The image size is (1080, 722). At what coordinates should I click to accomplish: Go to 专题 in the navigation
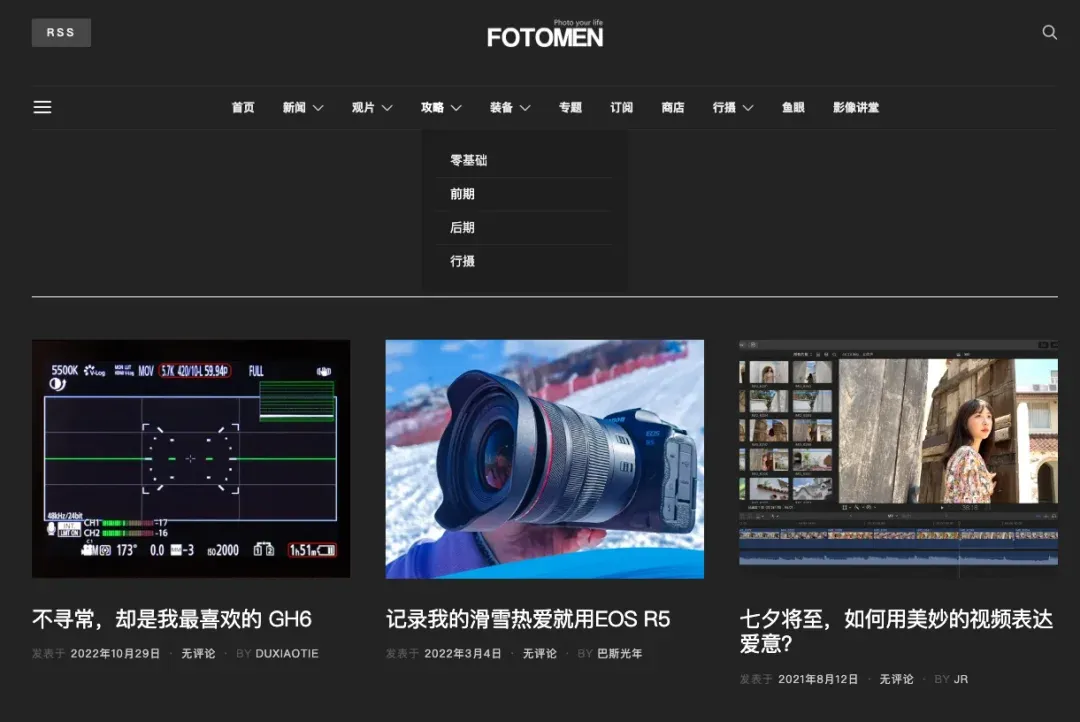point(570,107)
